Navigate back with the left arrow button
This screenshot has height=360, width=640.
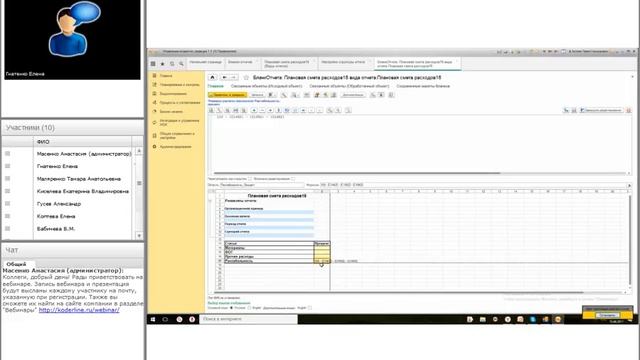click(x=224, y=77)
